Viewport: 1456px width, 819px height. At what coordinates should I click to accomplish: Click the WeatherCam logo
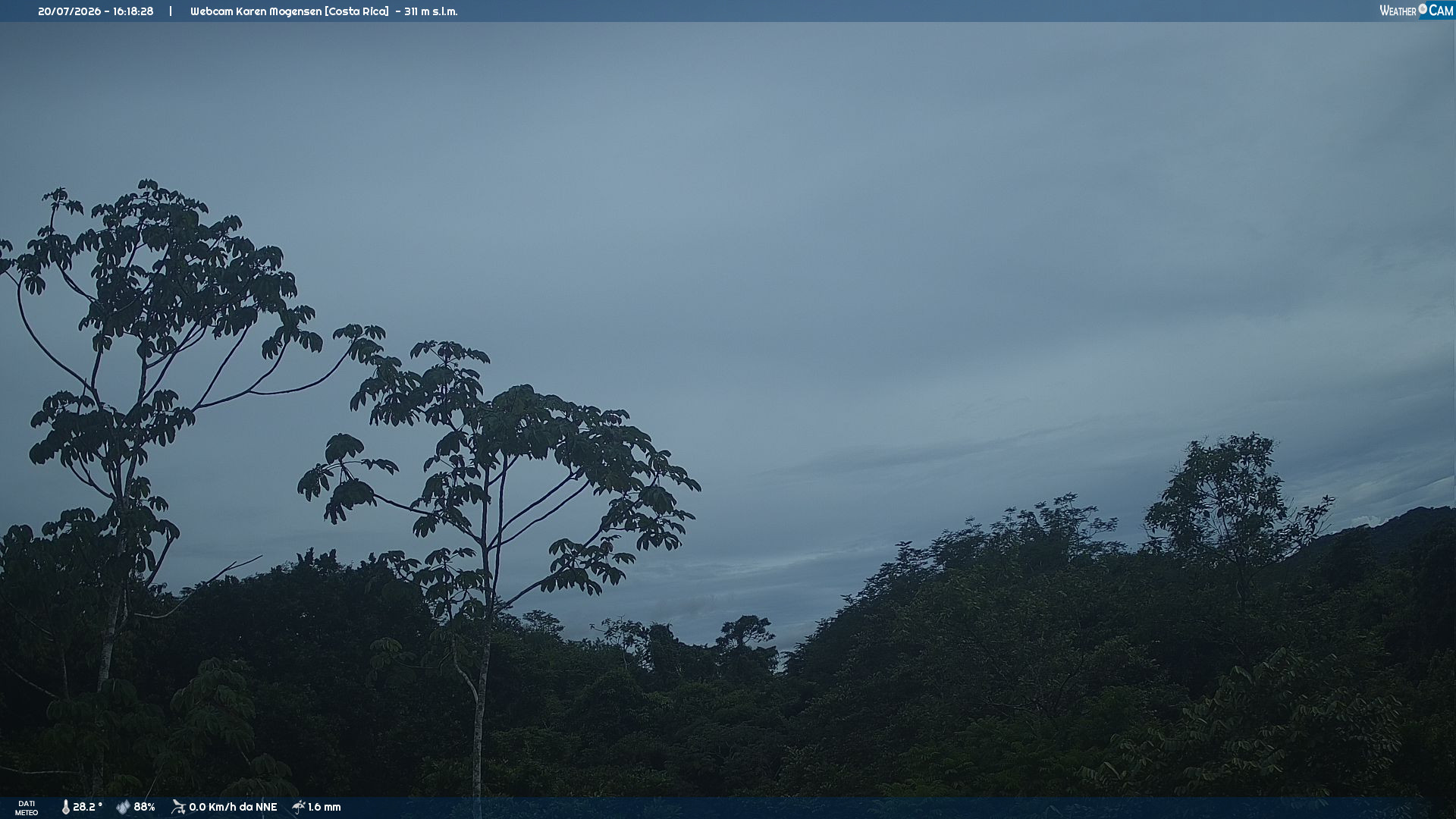pyautogui.click(x=1416, y=11)
